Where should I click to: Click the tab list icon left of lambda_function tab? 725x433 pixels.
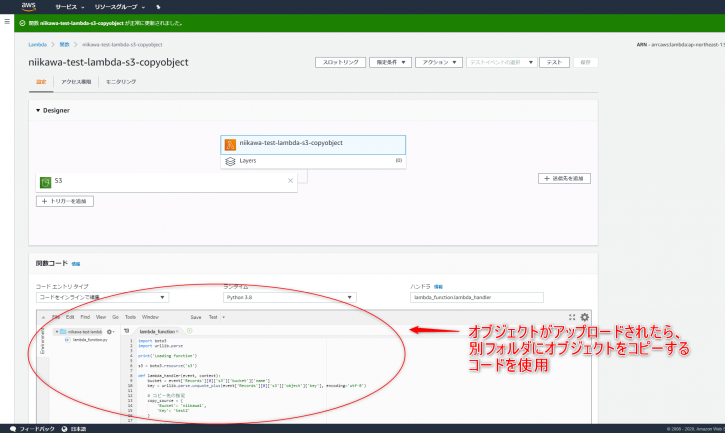[127, 331]
